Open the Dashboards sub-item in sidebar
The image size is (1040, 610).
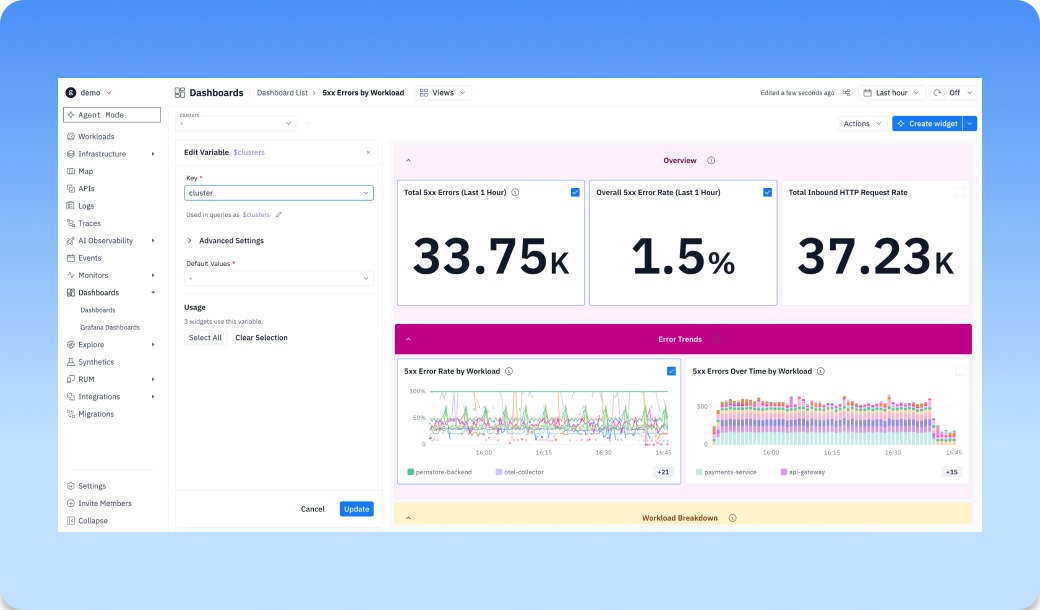(98, 310)
